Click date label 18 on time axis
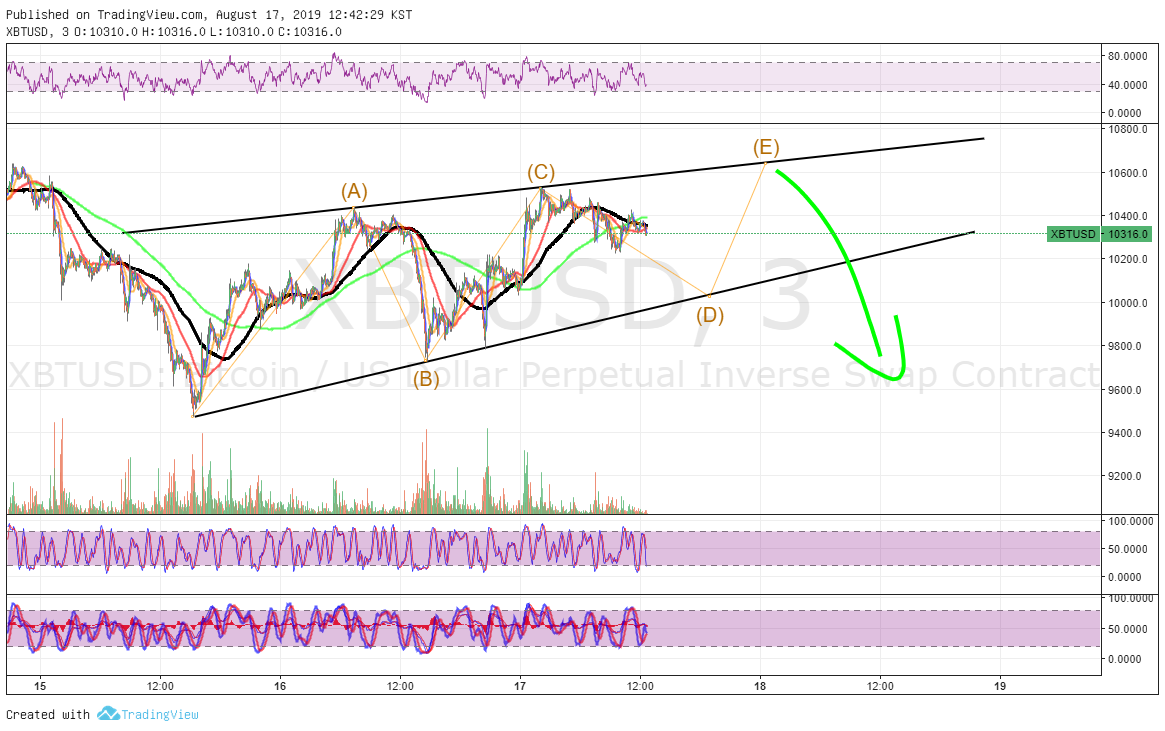Screen dimensions: 1165x731 (759, 686)
